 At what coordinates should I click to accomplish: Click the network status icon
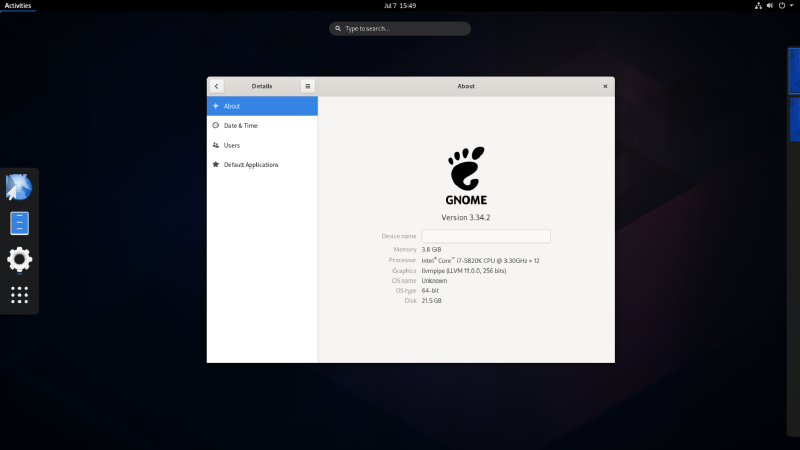(758, 6)
